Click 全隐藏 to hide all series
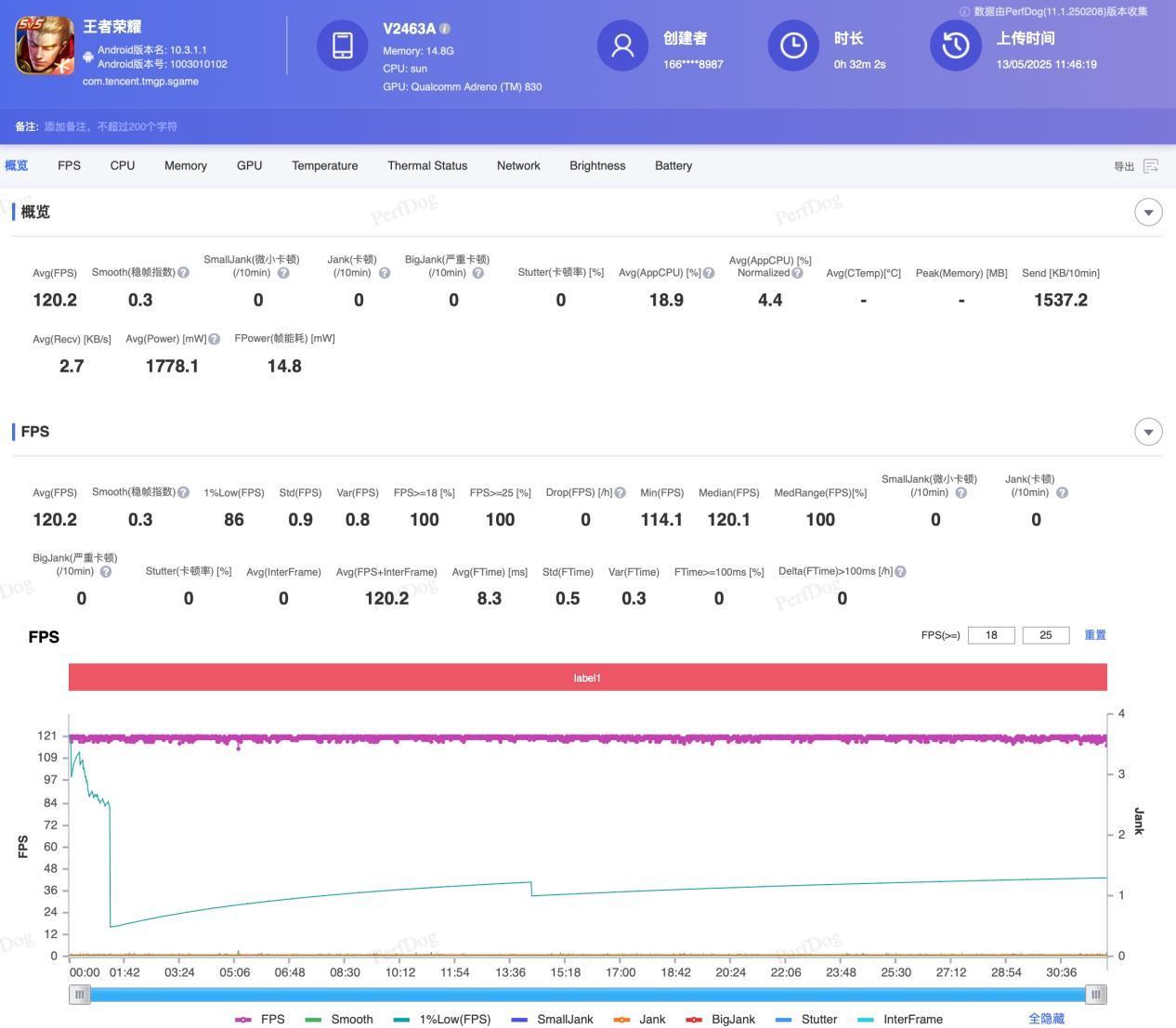Viewport: 1176px width, 1028px height. coord(1046,1019)
